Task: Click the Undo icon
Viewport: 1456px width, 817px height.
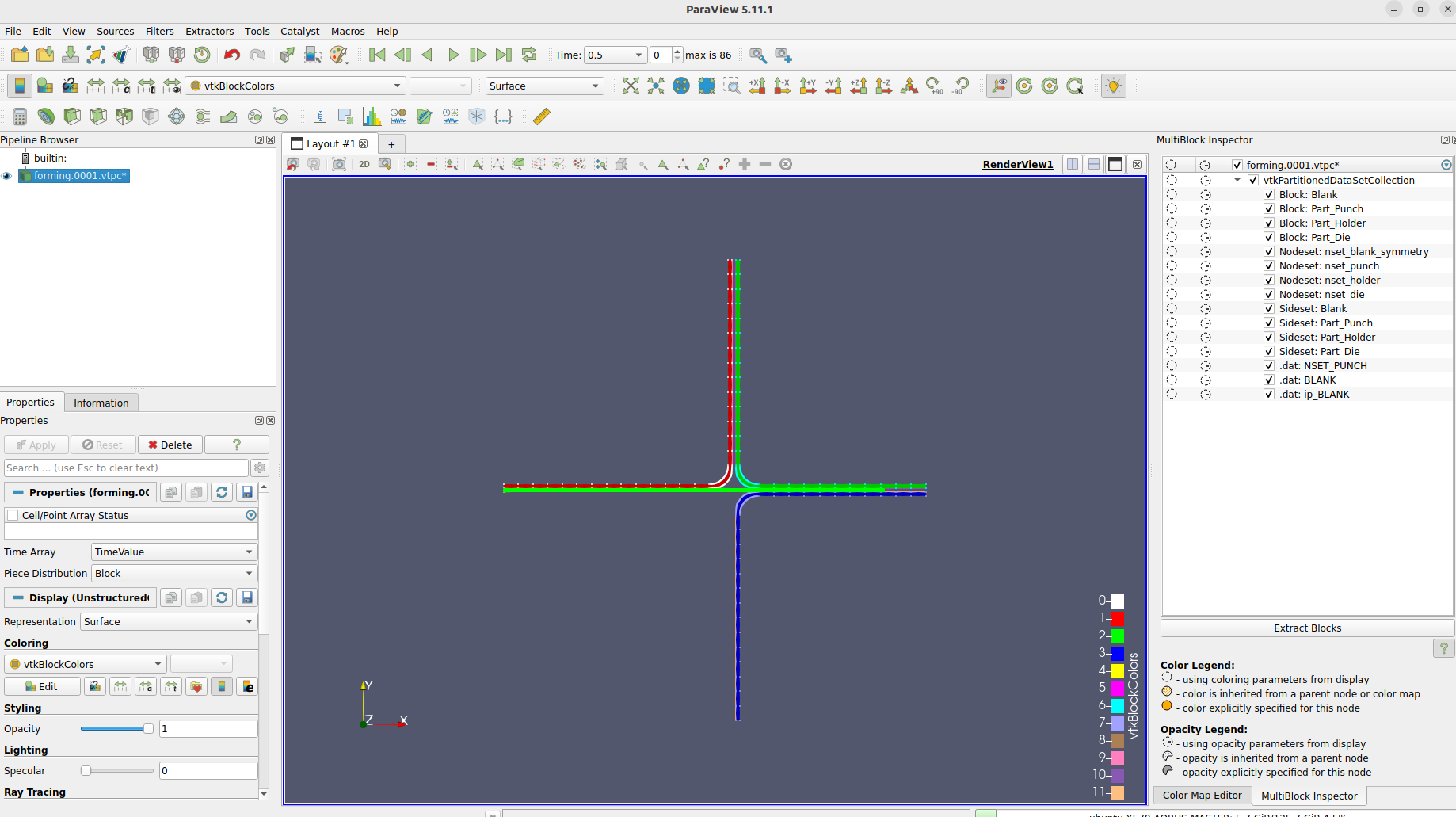Action: click(231, 55)
